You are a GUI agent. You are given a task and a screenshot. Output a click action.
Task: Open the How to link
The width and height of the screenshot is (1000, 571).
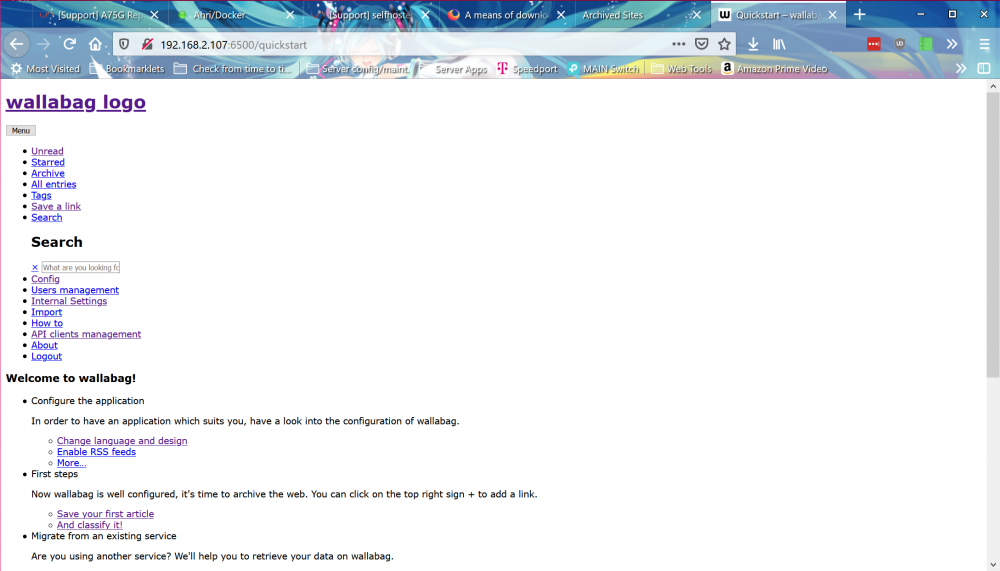[x=47, y=323]
